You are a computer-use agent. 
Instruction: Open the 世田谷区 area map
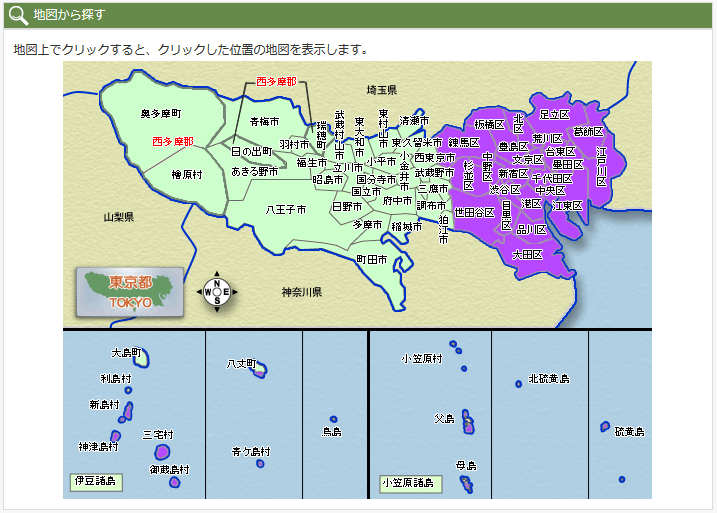[x=474, y=212]
